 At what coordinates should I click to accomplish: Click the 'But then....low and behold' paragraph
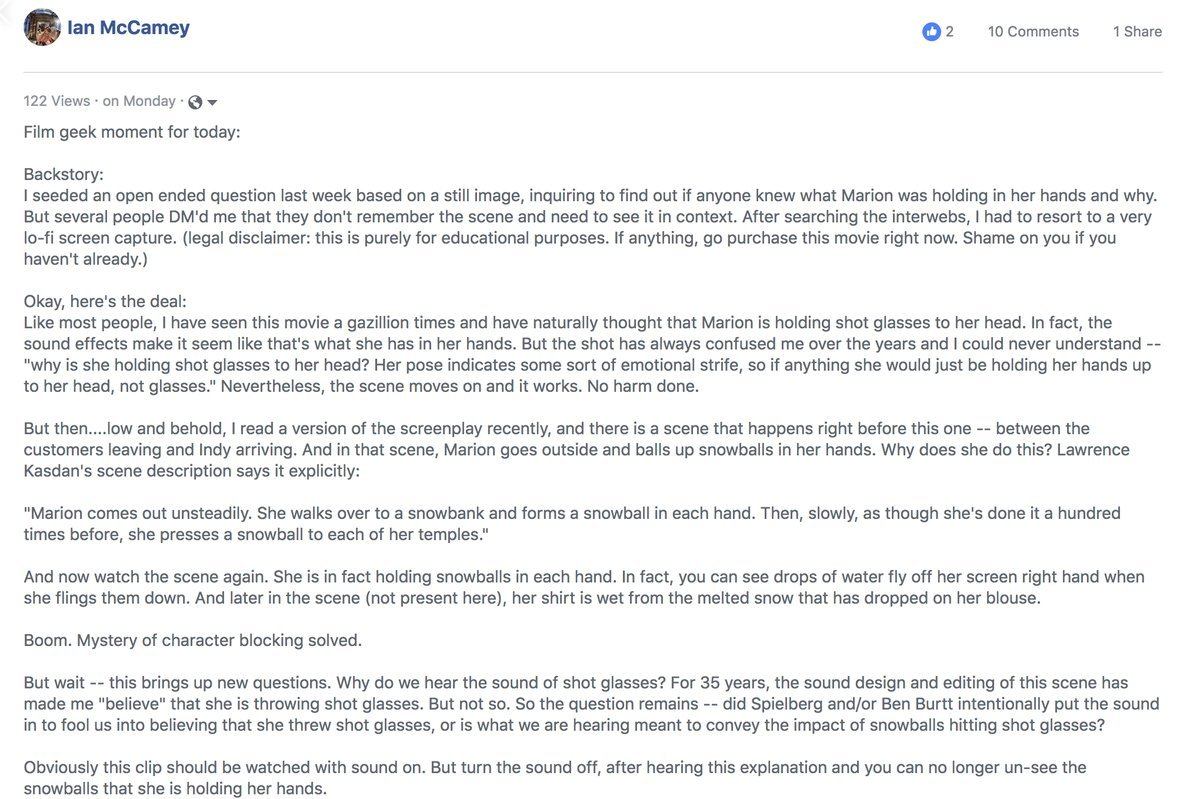pyautogui.click(x=576, y=449)
